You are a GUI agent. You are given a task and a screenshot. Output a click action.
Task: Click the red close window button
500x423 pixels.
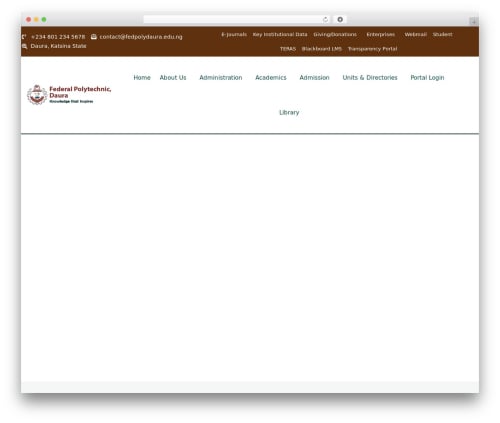coord(29,20)
